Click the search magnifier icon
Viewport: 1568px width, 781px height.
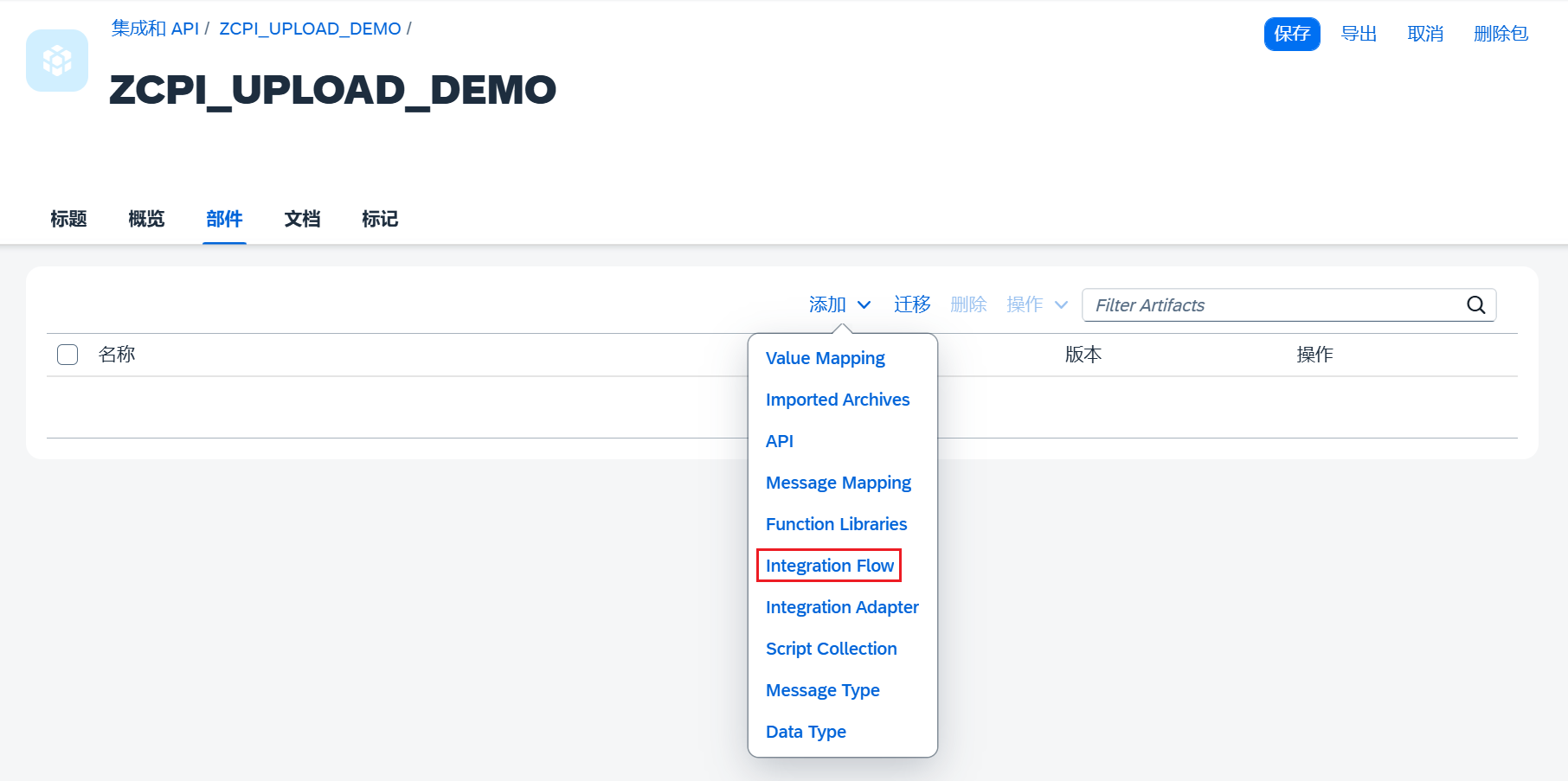pos(1475,305)
